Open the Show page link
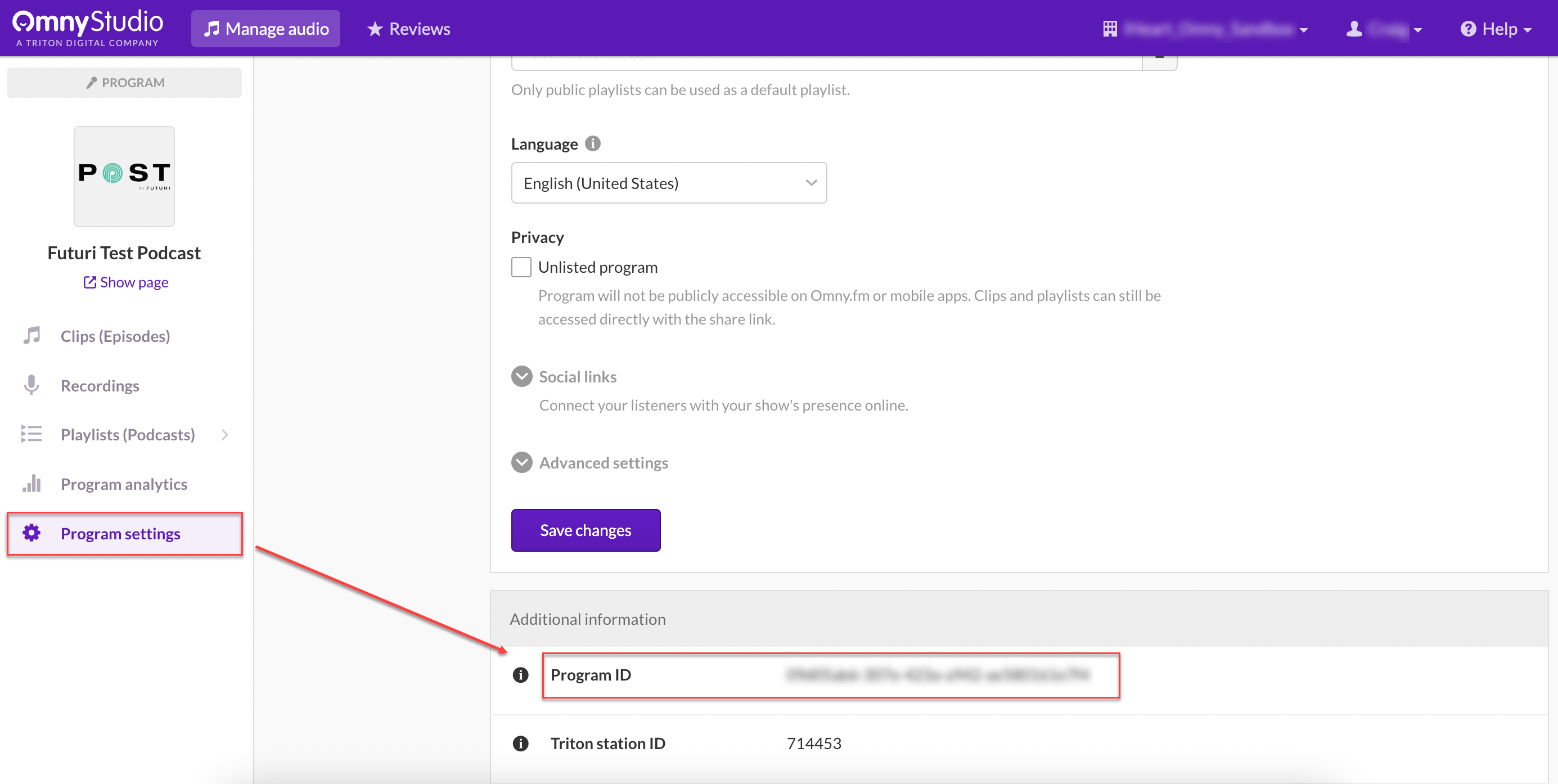 point(126,282)
